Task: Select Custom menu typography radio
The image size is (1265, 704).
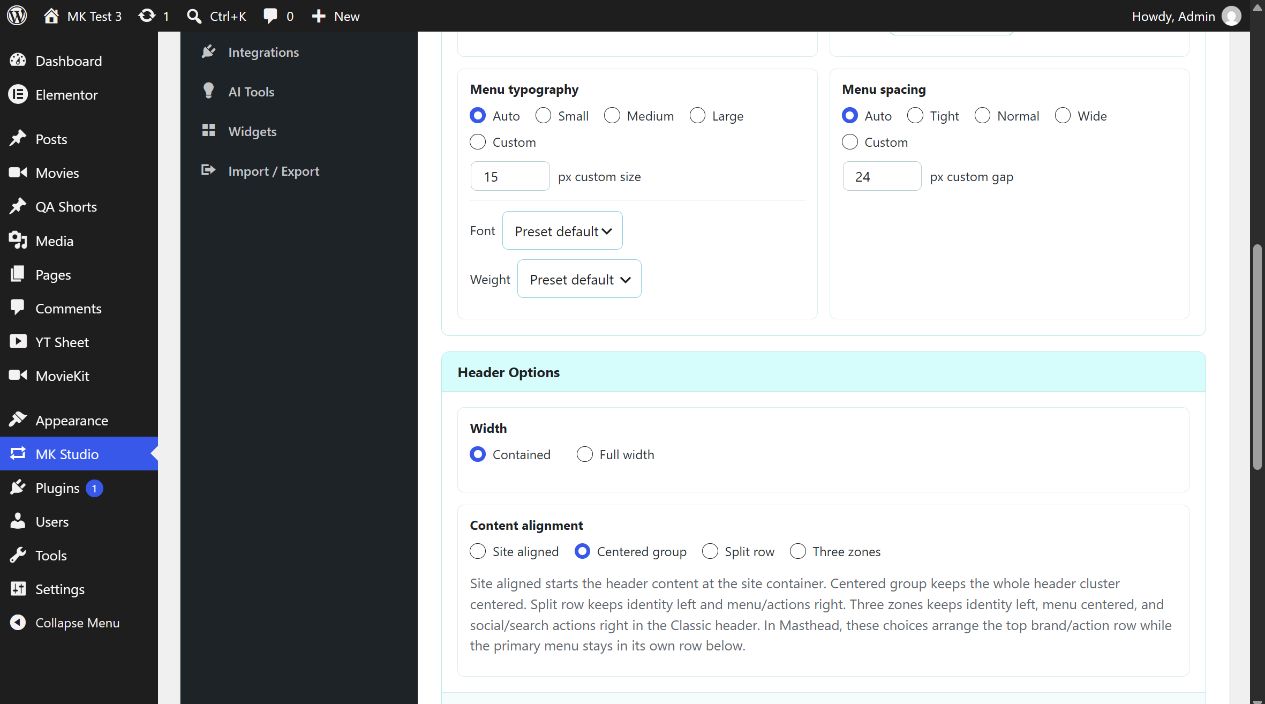Action: coord(478,142)
